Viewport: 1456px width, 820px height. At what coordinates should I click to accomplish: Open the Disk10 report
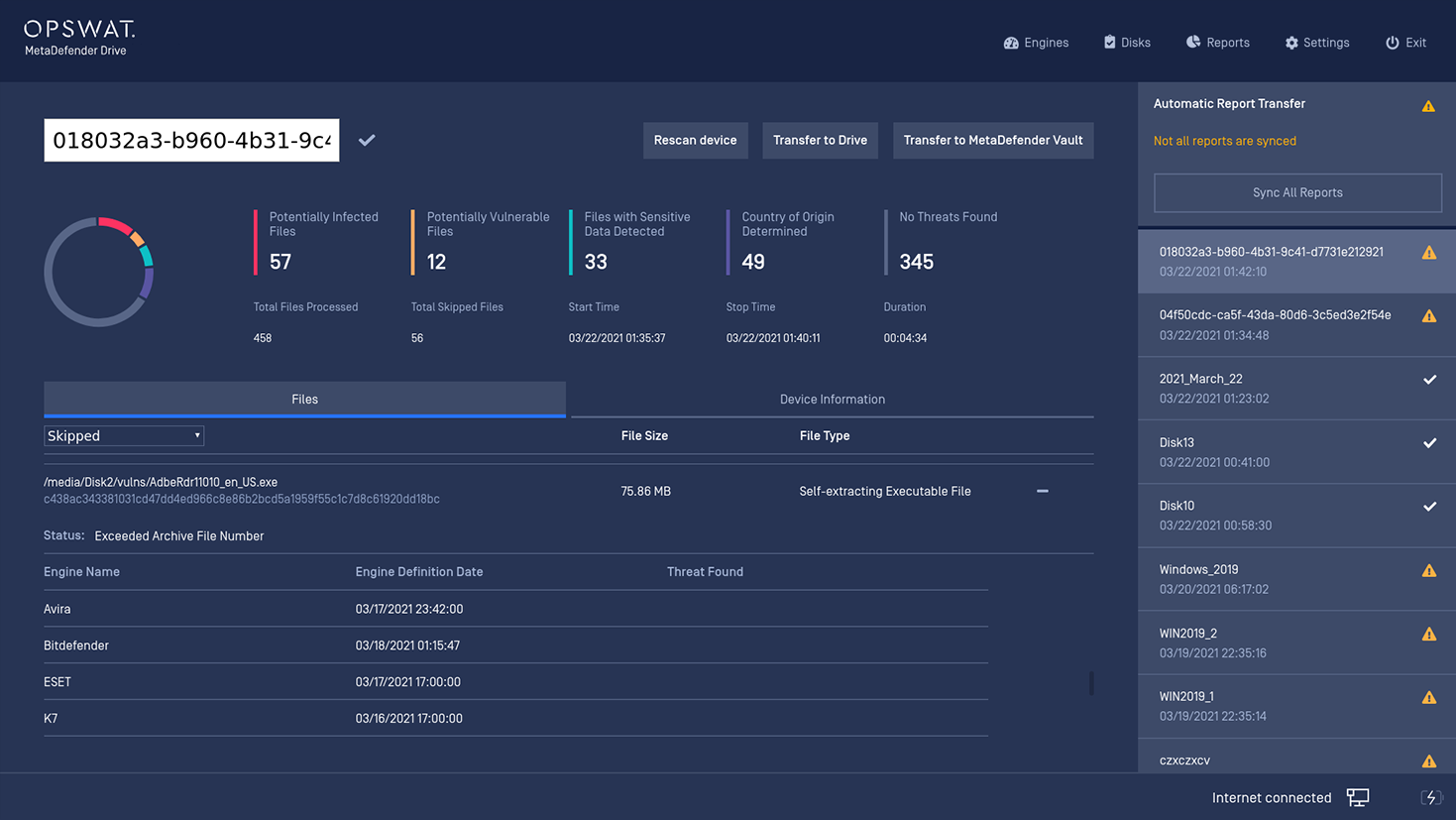click(x=1296, y=515)
